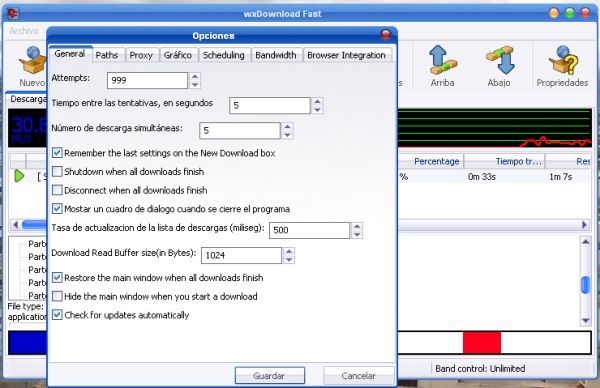Increase Tasa de actualizacion spinner
The width and height of the screenshot is (600, 388).
(x=357, y=227)
